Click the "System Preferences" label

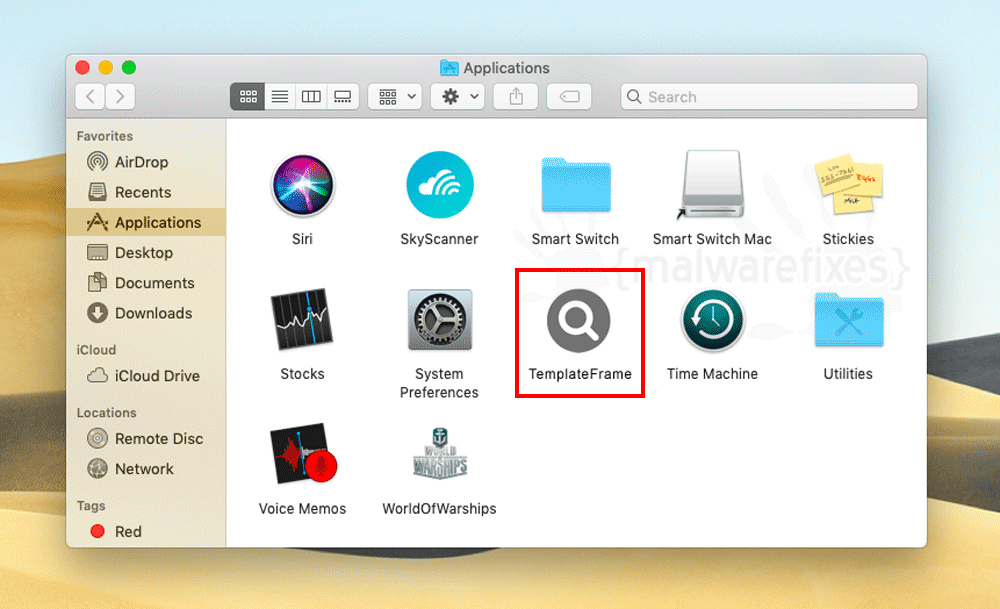click(439, 383)
